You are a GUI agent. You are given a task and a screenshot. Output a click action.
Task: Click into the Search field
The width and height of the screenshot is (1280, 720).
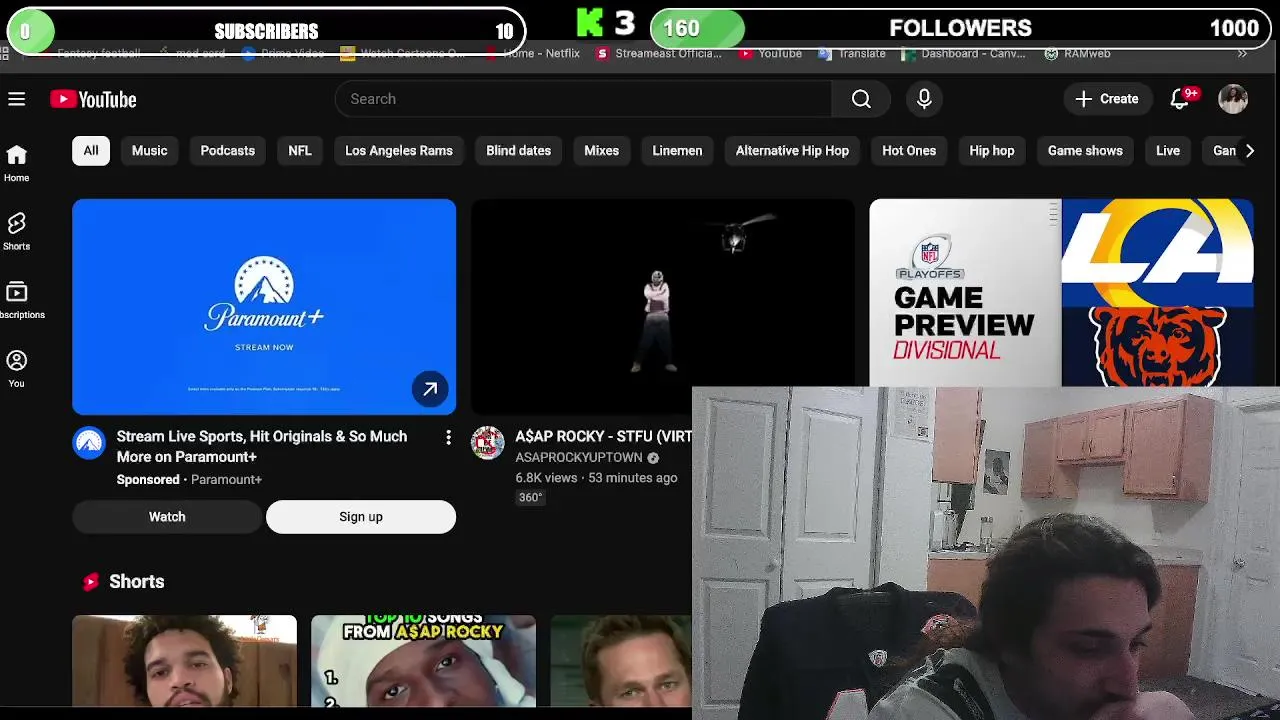point(584,99)
